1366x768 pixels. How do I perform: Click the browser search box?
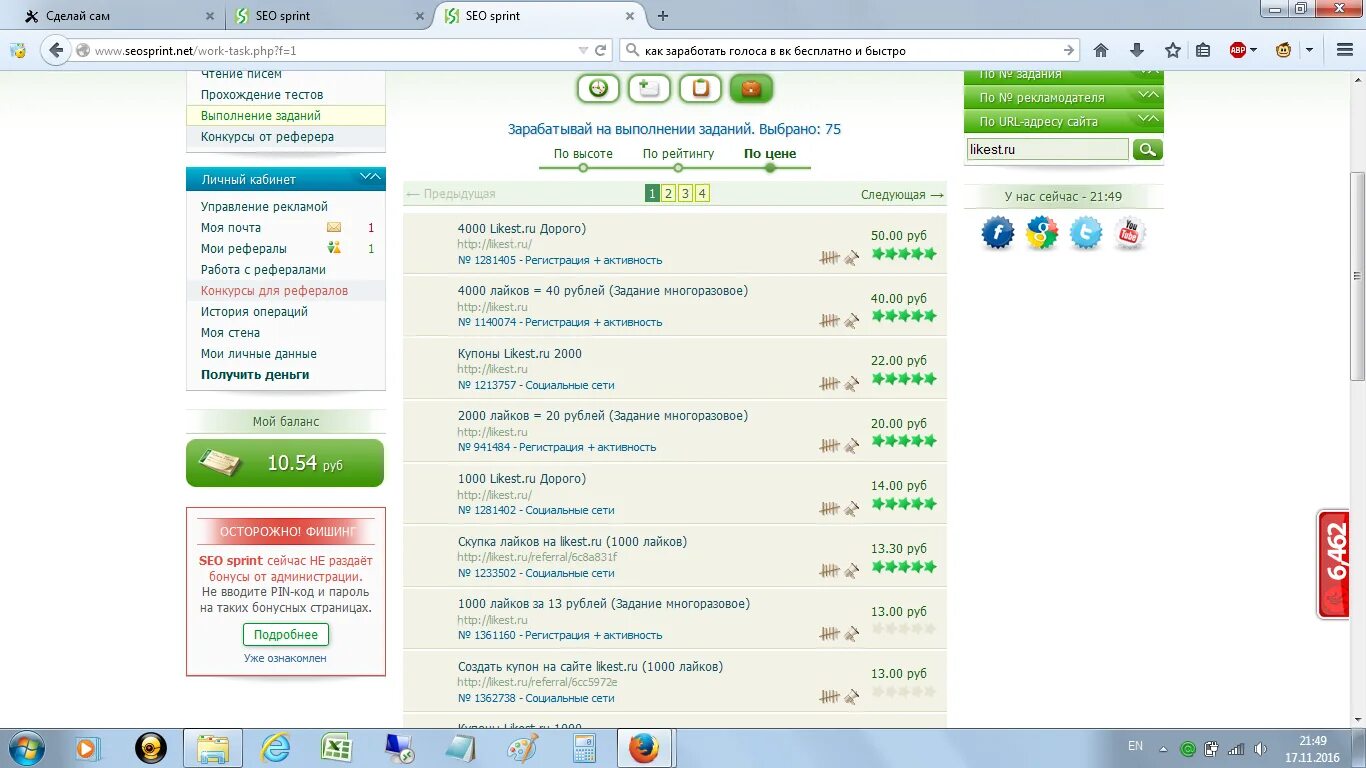[x=850, y=50]
